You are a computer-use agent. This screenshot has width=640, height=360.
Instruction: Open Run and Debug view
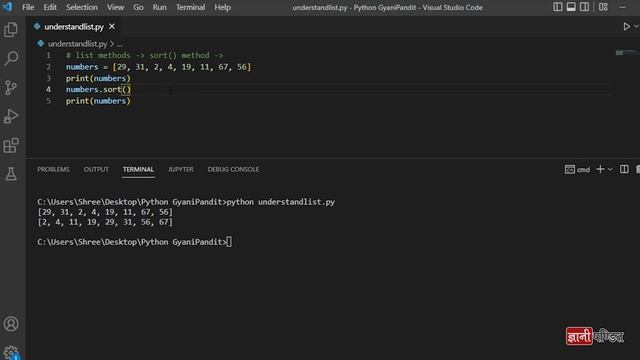click(11, 116)
